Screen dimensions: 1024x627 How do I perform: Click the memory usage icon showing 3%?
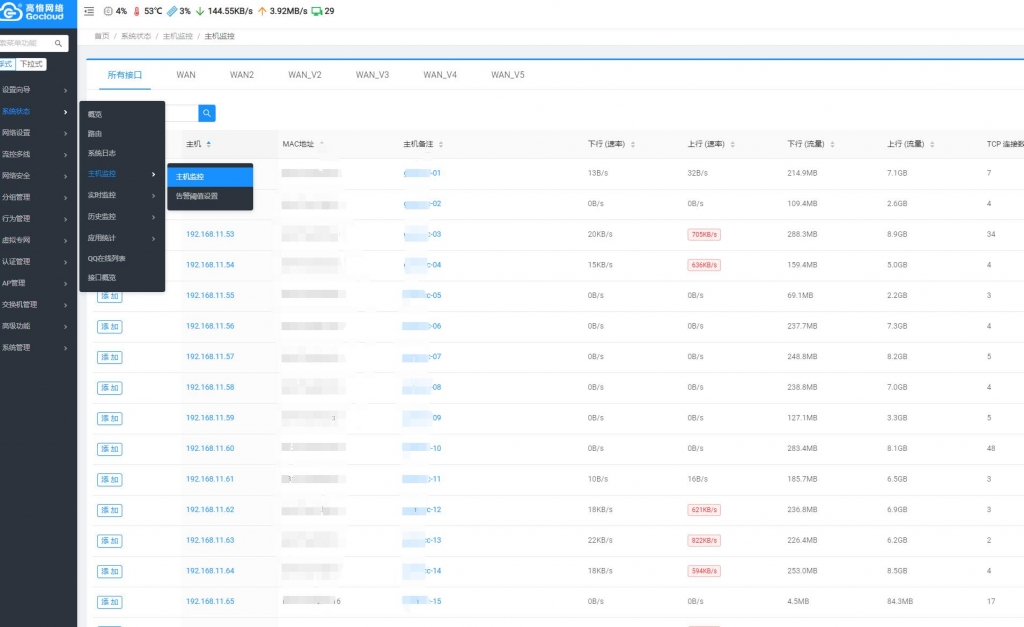pos(172,11)
